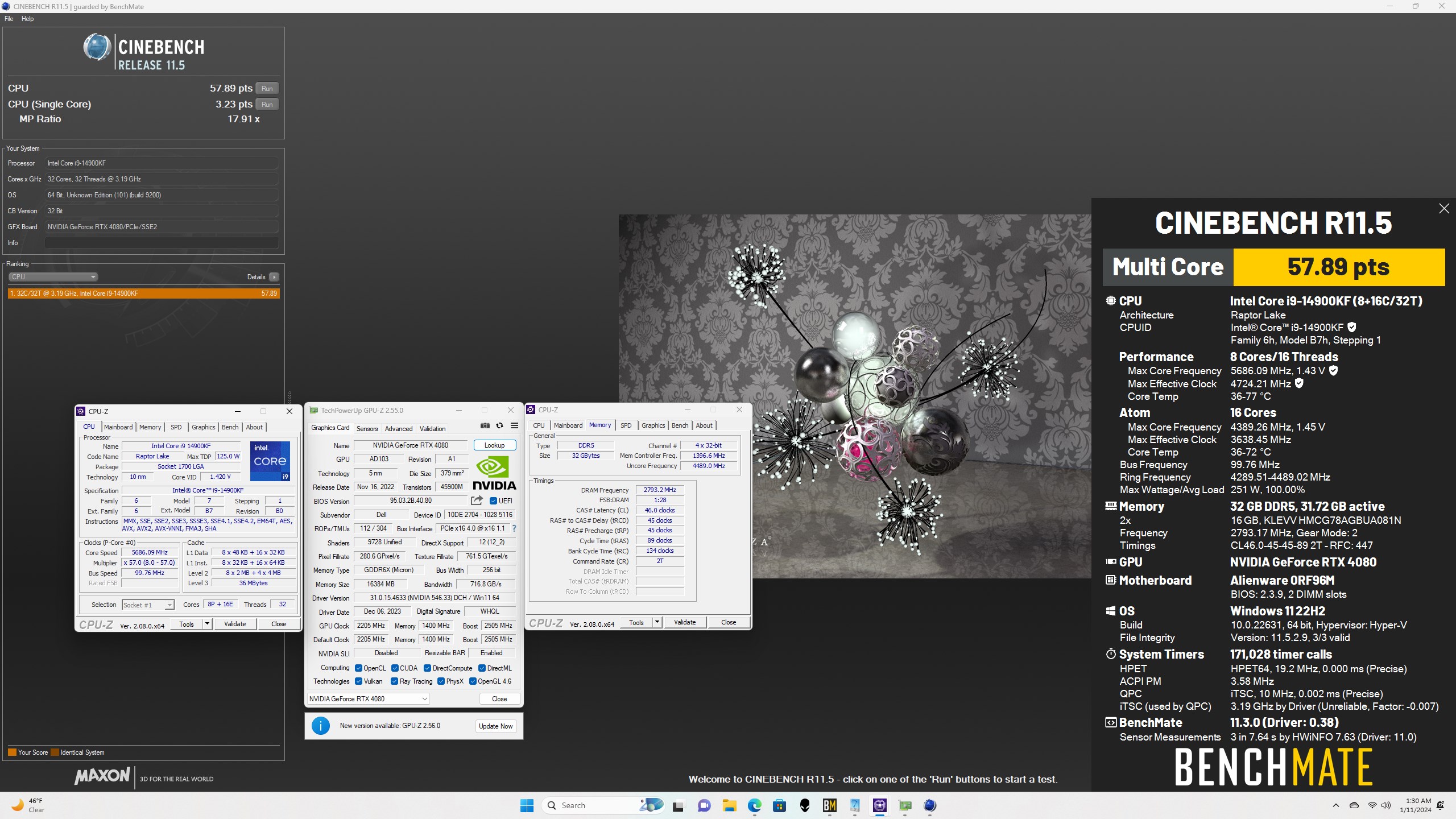Click the taskbar Search box
The width and height of the screenshot is (1456, 819).
click(603, 805)
